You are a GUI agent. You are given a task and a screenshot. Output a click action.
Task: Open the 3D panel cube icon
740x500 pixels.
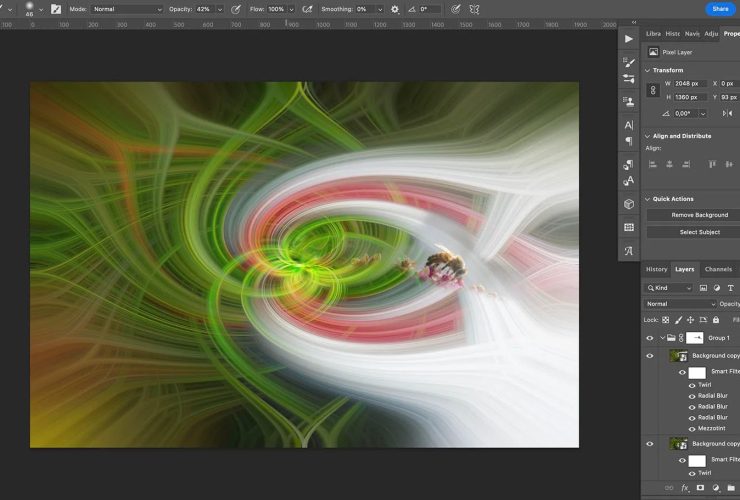pos(628,204)
